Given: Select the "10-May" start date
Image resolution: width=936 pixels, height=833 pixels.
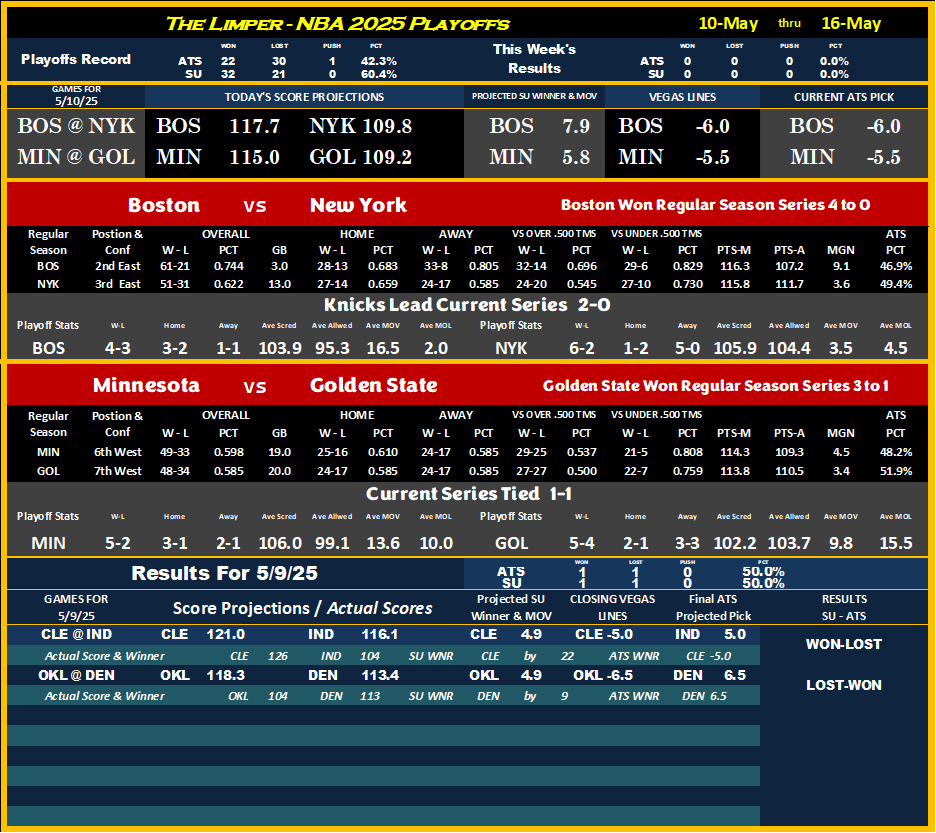Looking at the screenshot, I should (728, 23).
